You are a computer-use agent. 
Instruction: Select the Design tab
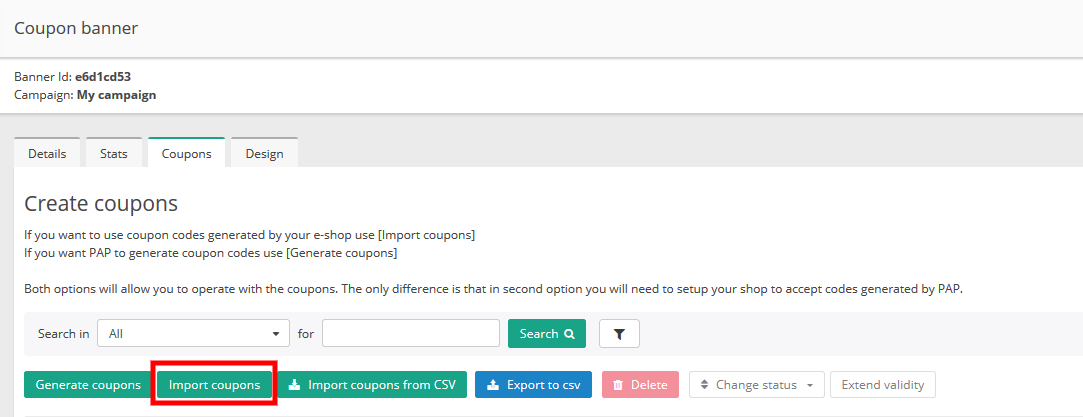click(x=264, y=154)
